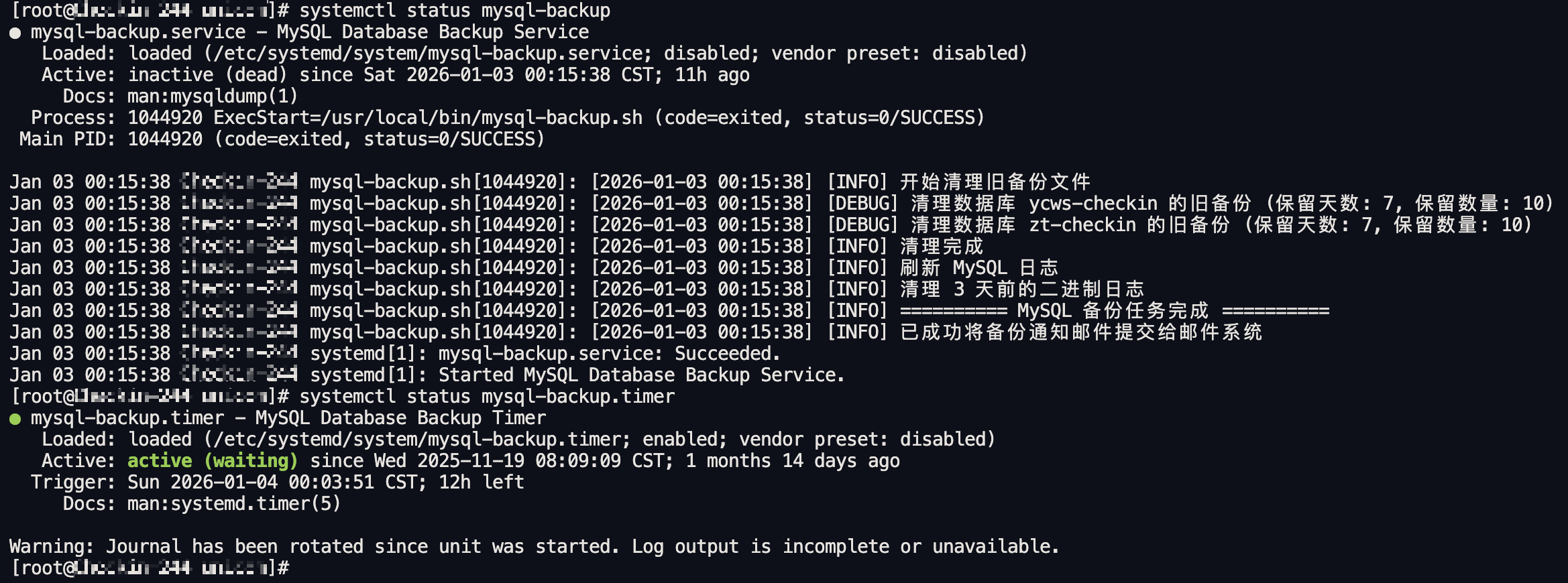Click the top "systemctl status mysql-backup" command
The image size is (1568, 583).
click(x=455, y=11)
